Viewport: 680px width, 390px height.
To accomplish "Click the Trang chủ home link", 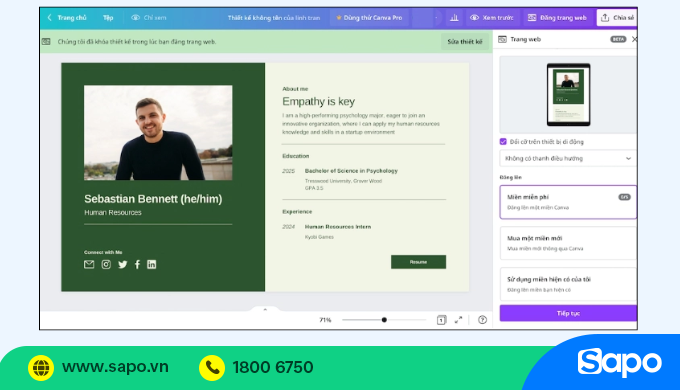I will [x=72, y=18].
